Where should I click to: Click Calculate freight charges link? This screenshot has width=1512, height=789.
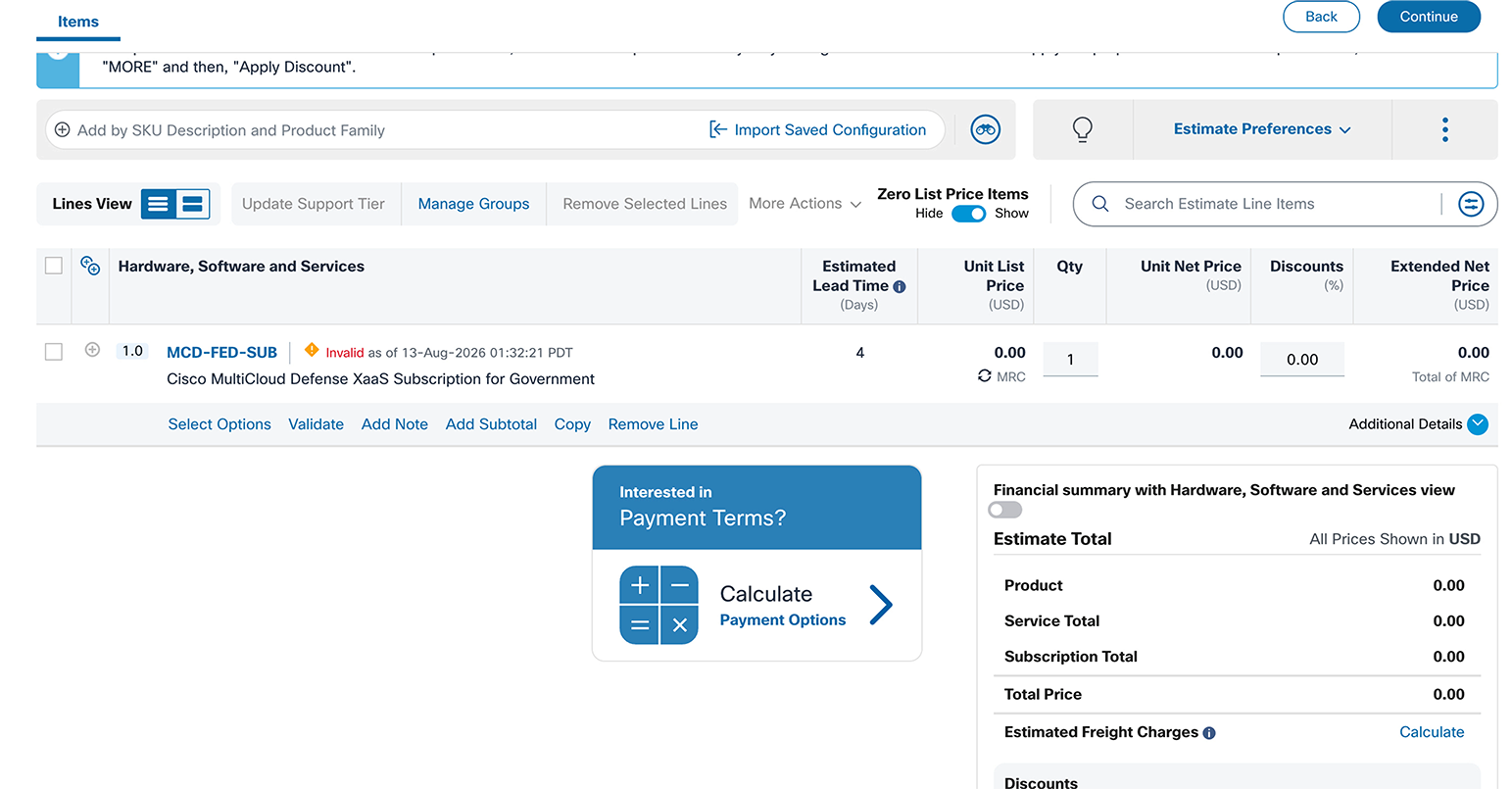1432,732
